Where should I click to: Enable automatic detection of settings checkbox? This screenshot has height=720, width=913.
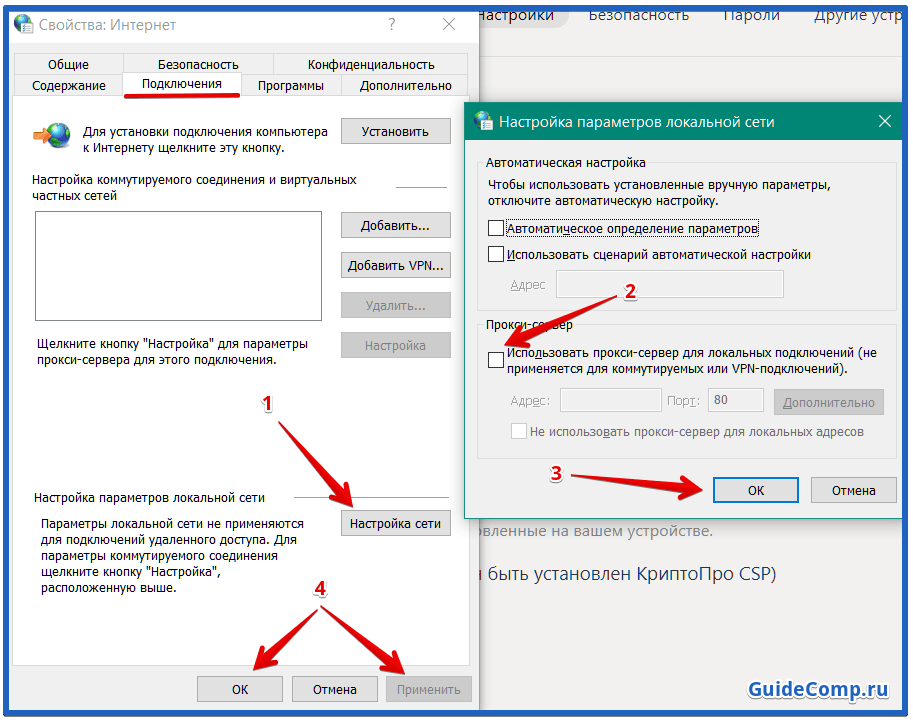496,228
